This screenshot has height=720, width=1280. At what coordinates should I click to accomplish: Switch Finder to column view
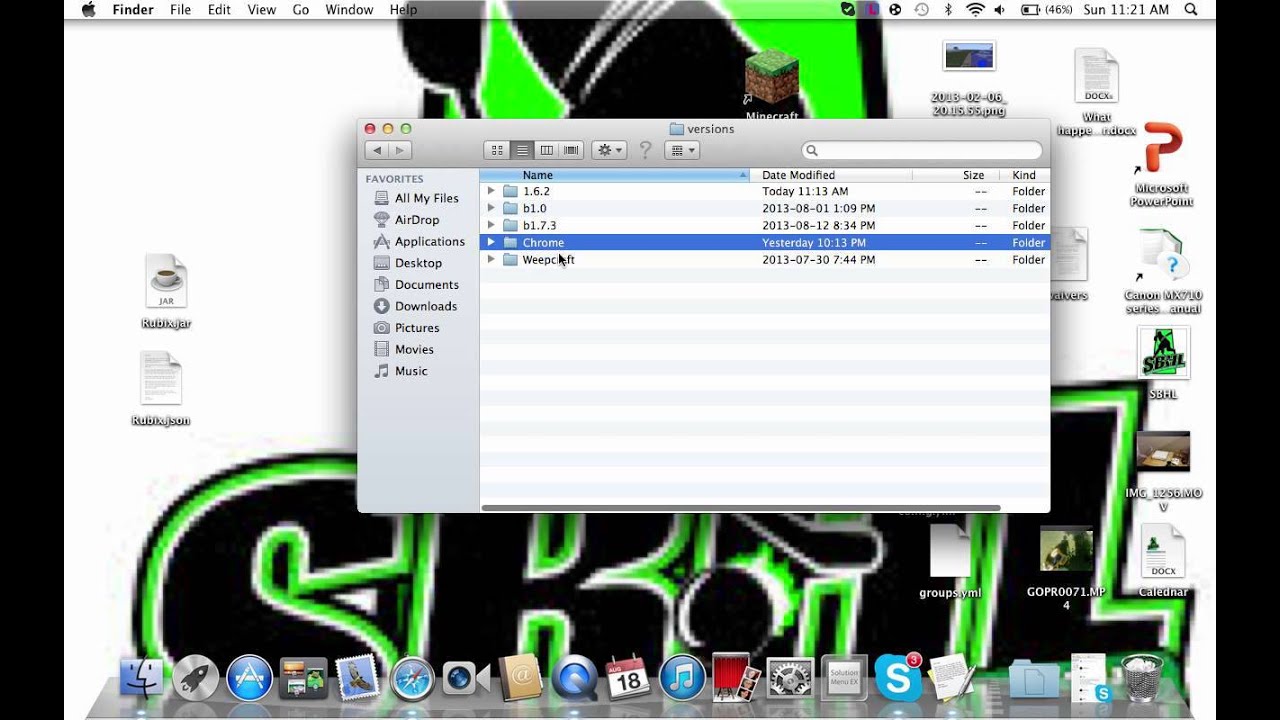[x=546, y=150]
